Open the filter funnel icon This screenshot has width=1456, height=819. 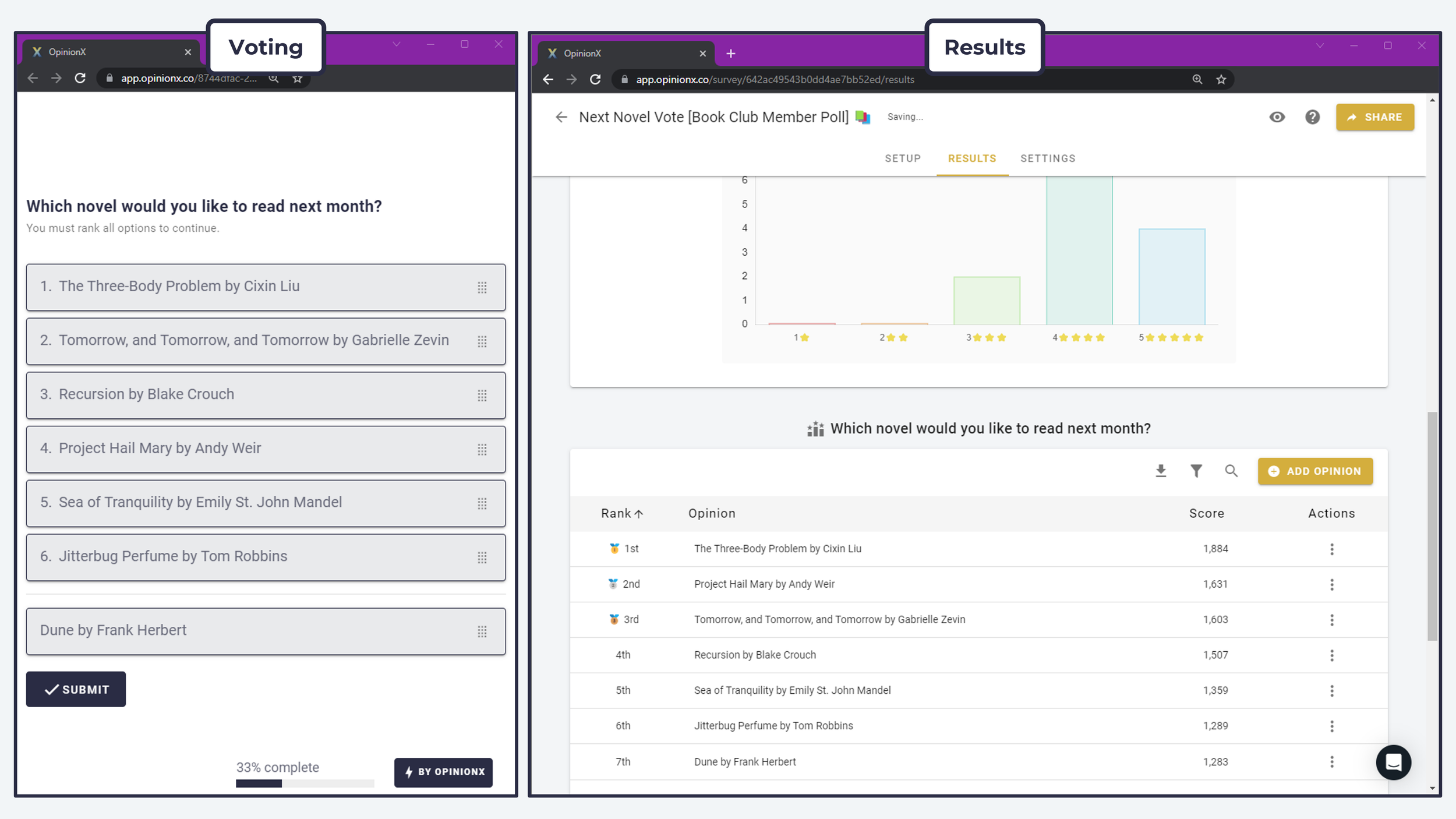click(x=1196, y=471)
